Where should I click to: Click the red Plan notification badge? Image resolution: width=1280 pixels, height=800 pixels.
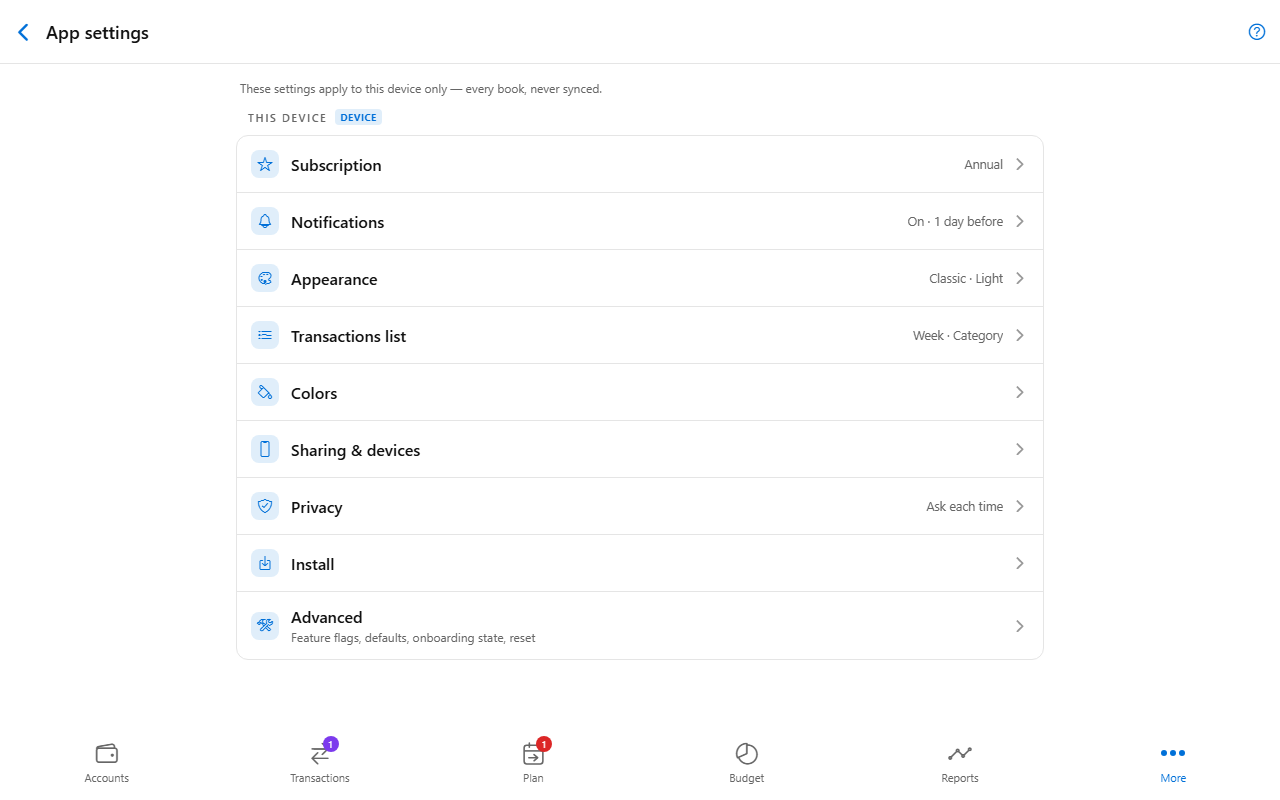(x=544, y=744)
